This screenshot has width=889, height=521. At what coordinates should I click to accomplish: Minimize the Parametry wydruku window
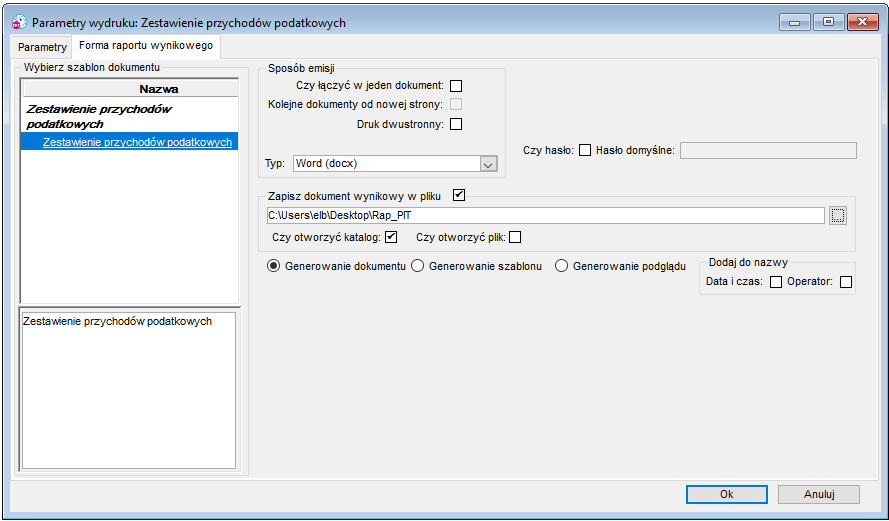[x=795, y=23]
